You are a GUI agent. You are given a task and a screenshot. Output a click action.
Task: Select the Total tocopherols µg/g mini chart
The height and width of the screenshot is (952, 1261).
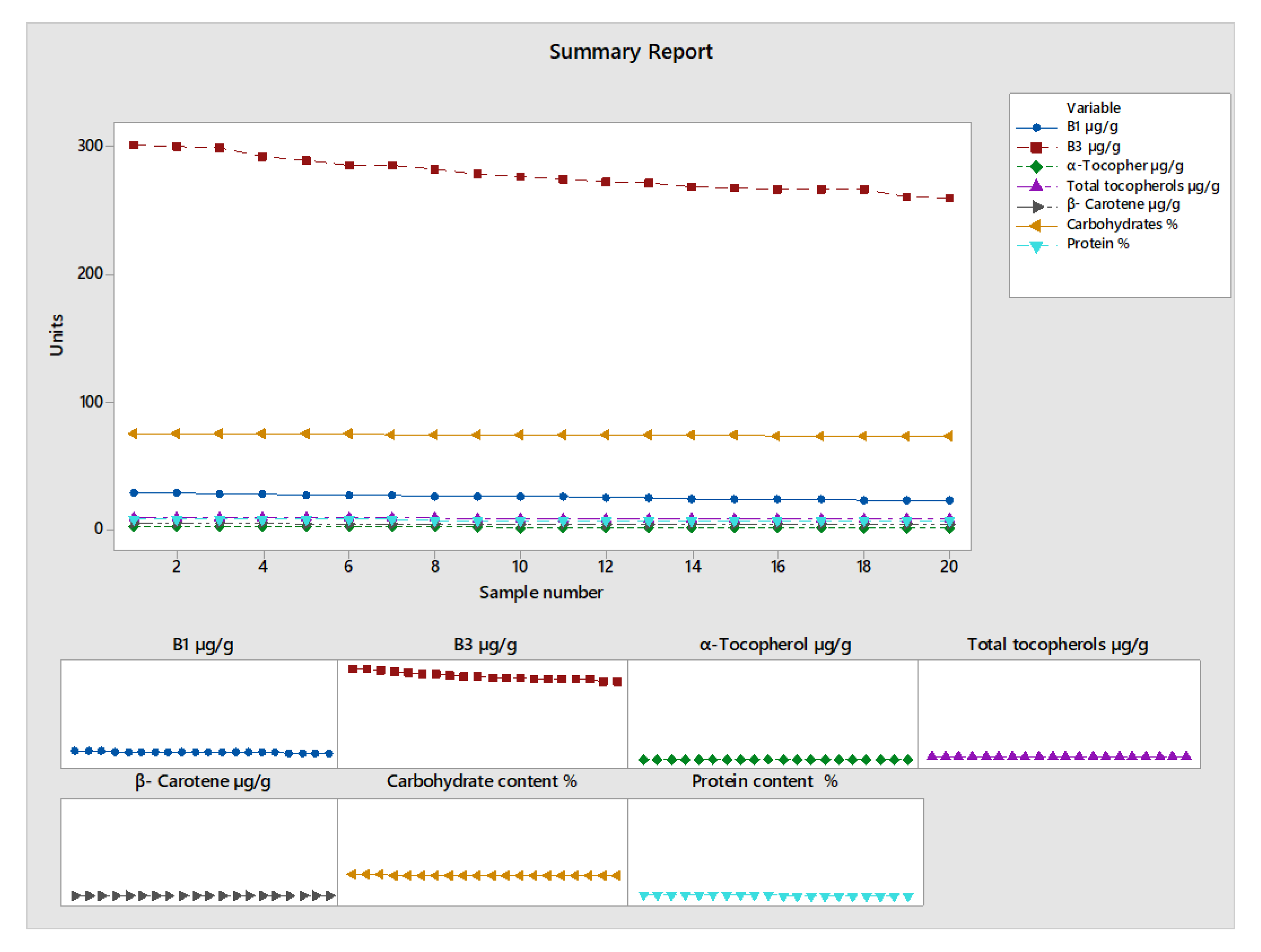pyautogui.click(x=1059, y=714)
